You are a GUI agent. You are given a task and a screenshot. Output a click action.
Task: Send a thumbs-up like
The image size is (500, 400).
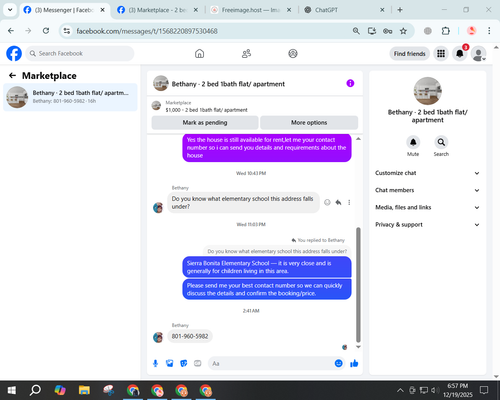tap(354, 363)
